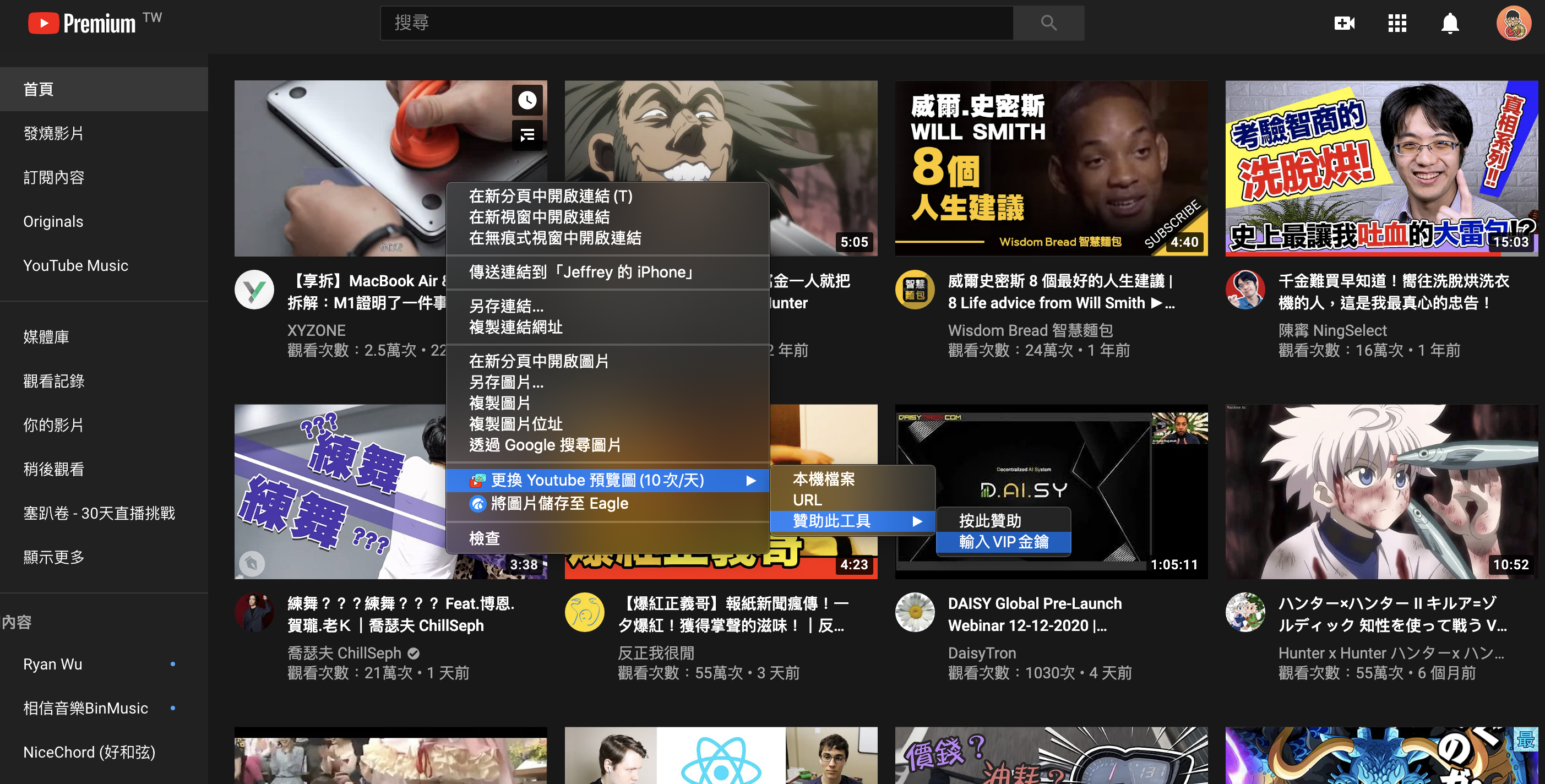Select 在新分頁中開啟圖片

tap(607, 362)
